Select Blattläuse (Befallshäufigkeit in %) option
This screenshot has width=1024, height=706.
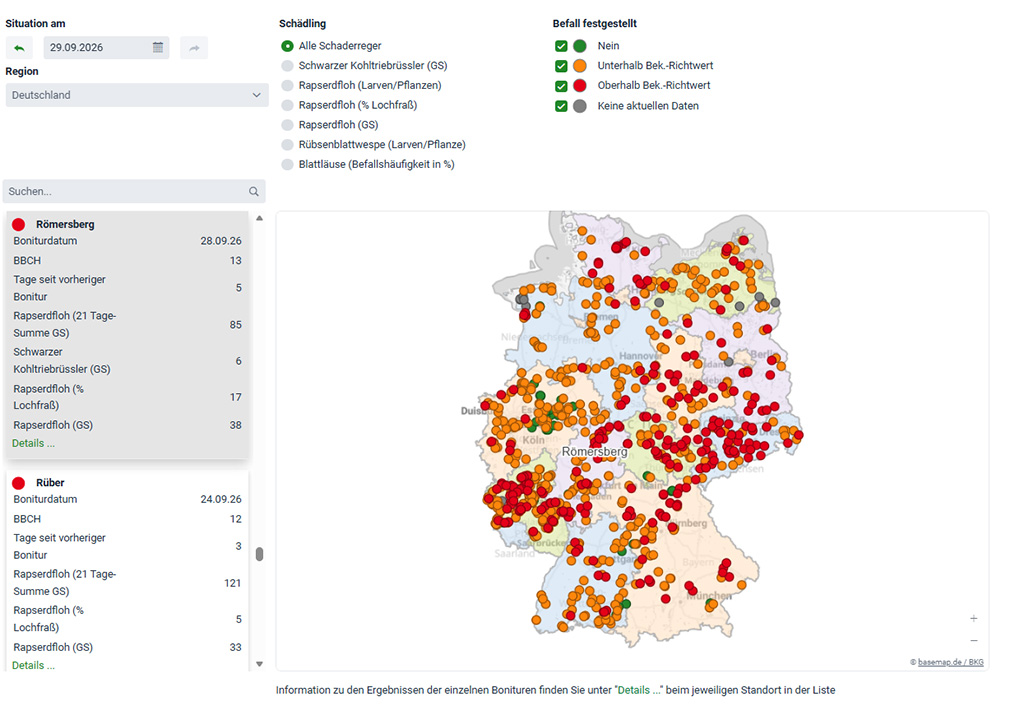pos(287,165)
